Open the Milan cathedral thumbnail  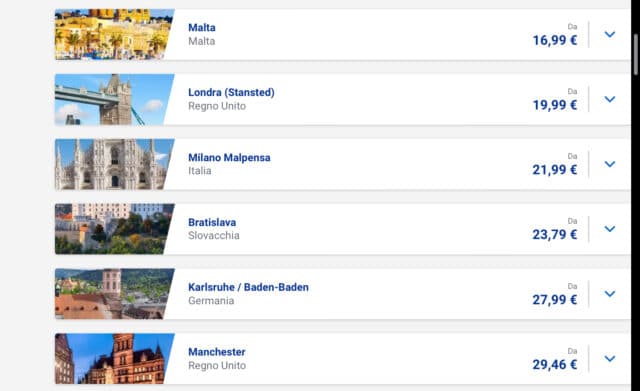point(112,164)
